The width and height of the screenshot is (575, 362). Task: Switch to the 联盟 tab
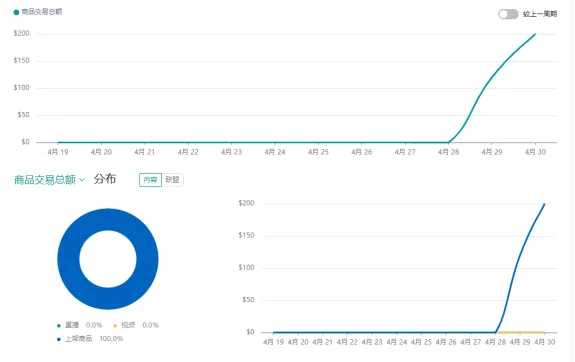pos(172,180)
